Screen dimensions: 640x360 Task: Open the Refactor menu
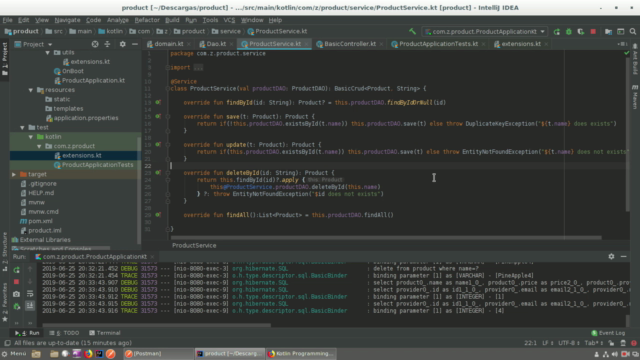147,20
